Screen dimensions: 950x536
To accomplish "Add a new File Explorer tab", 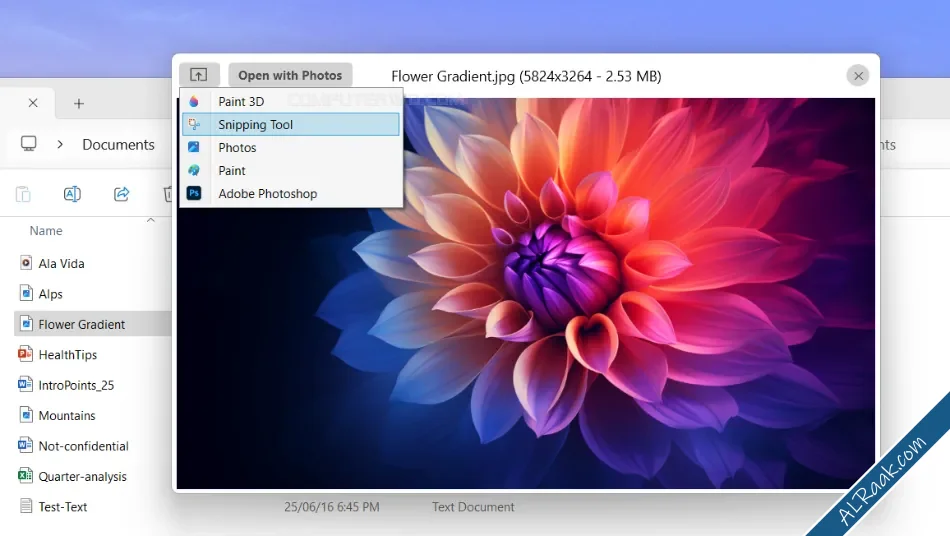I will click(x=79, y=104).
